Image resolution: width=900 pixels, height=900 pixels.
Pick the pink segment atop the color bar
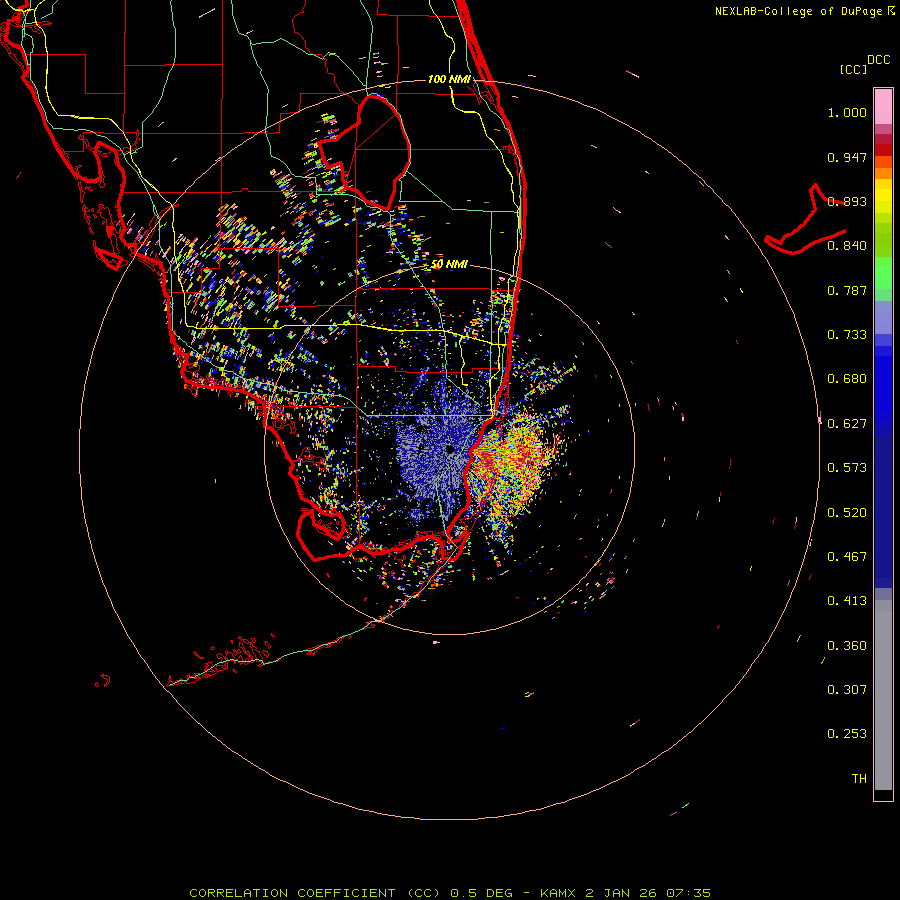pos(883,107)
